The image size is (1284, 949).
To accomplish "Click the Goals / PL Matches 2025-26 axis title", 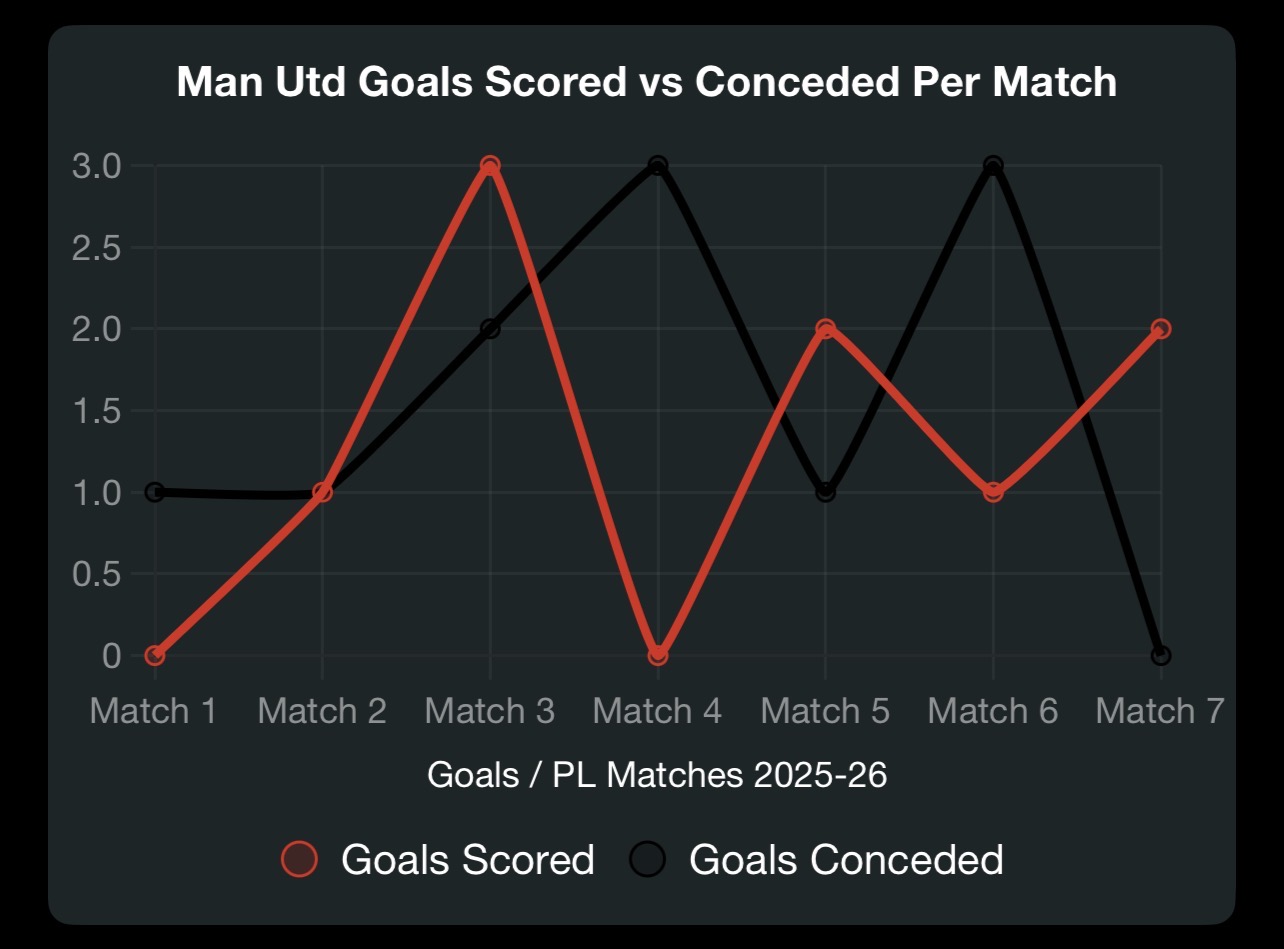I will click(x=657, y=774).
